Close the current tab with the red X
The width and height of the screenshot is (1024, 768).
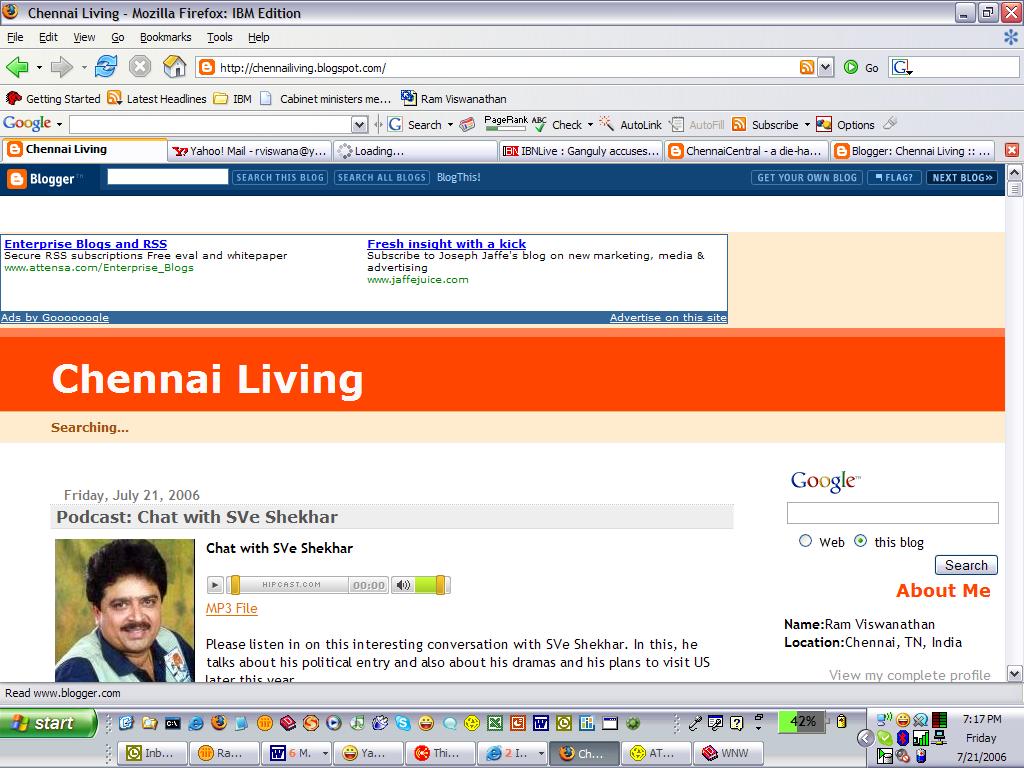(x=1012, y=150)
